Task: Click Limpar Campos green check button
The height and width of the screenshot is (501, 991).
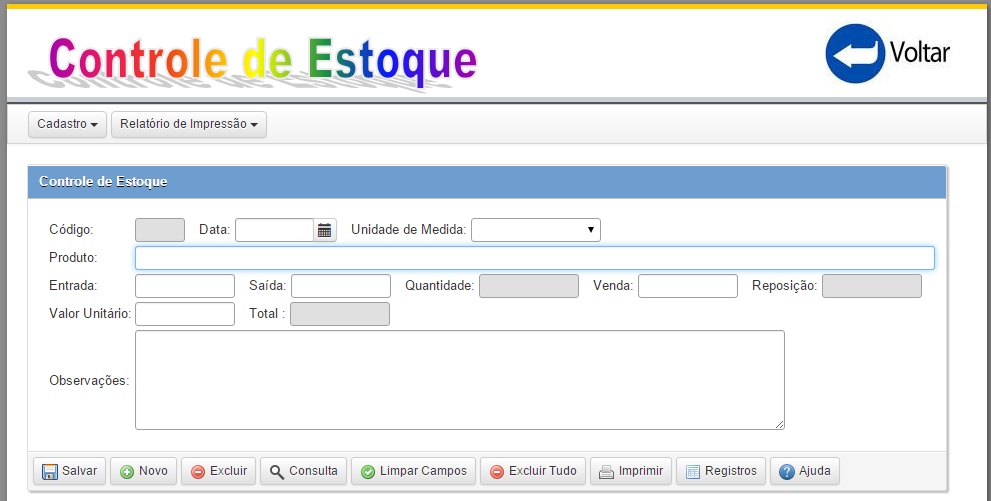Action: coord(413,471)
